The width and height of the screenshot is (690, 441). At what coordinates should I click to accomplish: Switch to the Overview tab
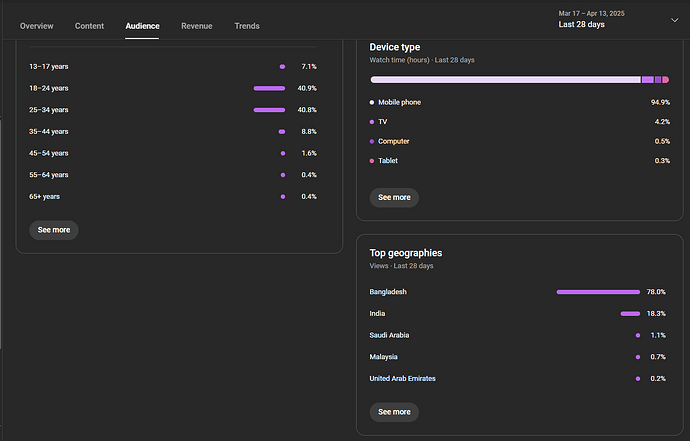pyautogui.click(x=36, y=25)
